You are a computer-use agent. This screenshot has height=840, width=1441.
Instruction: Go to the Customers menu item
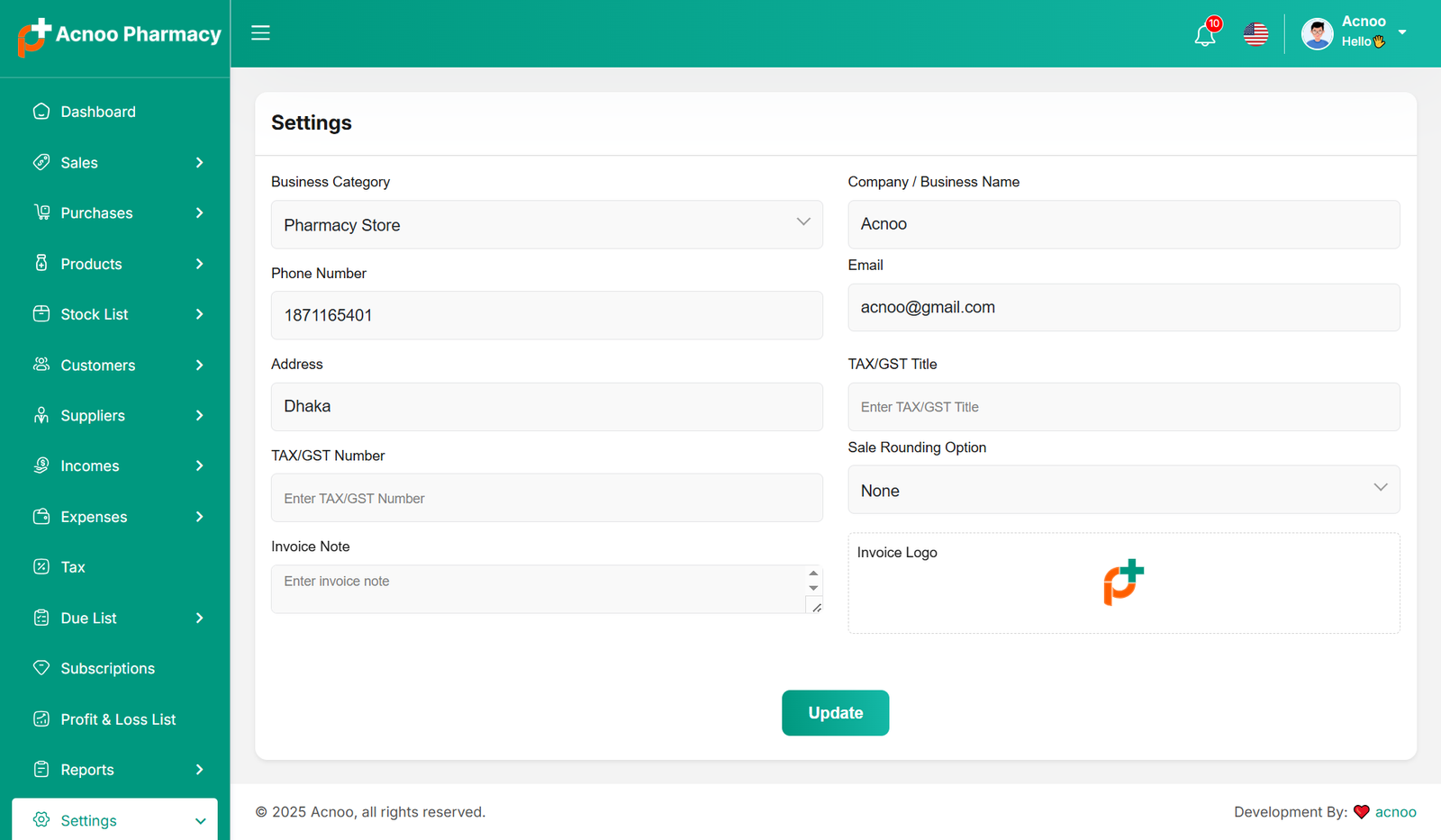pos(97,366)
